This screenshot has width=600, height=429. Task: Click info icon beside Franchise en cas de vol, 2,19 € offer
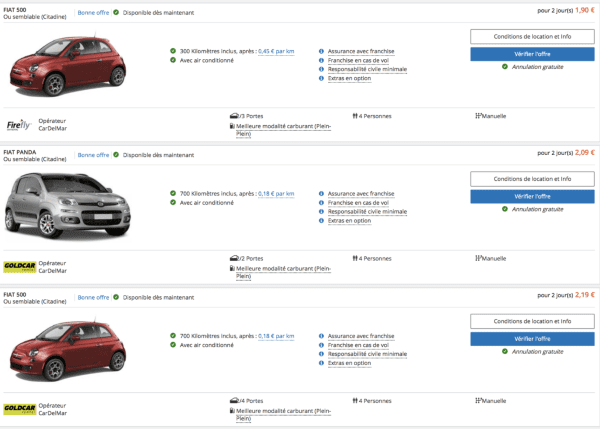321,345
